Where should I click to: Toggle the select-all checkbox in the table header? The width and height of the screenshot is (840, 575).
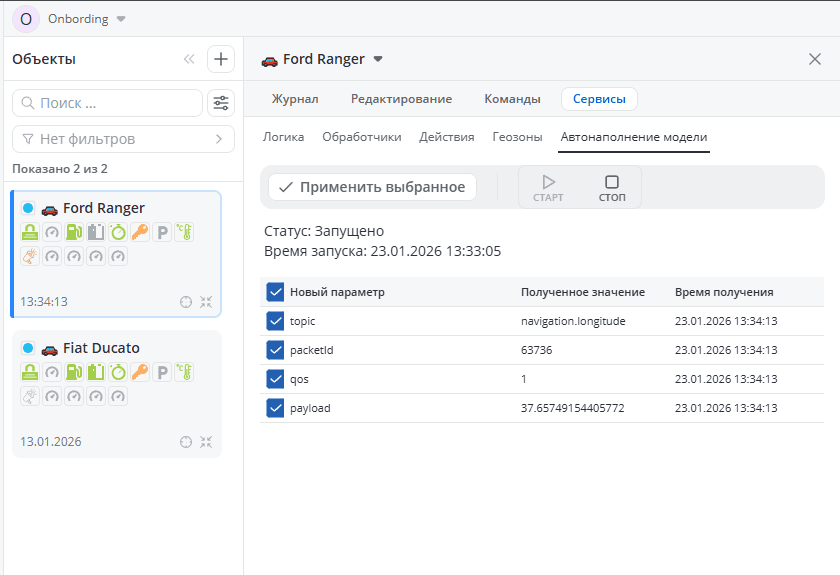tap(276, 292)
